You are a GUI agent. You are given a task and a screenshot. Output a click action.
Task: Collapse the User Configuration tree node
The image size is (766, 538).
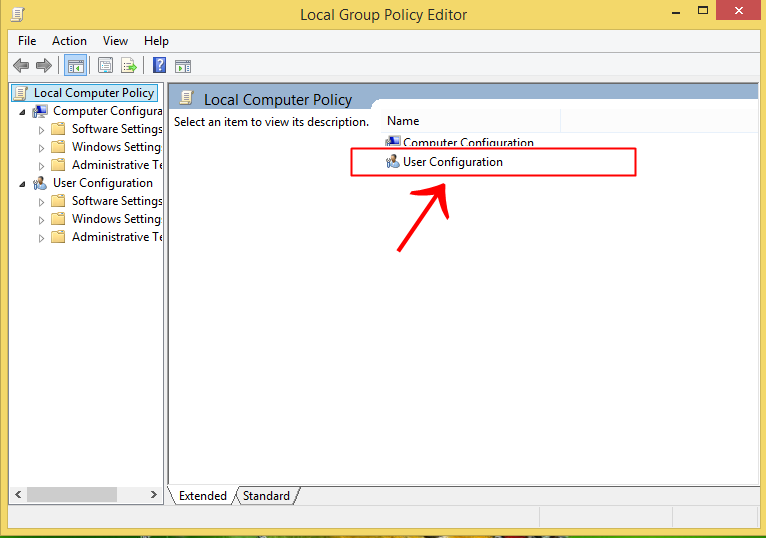coord(22,184)
